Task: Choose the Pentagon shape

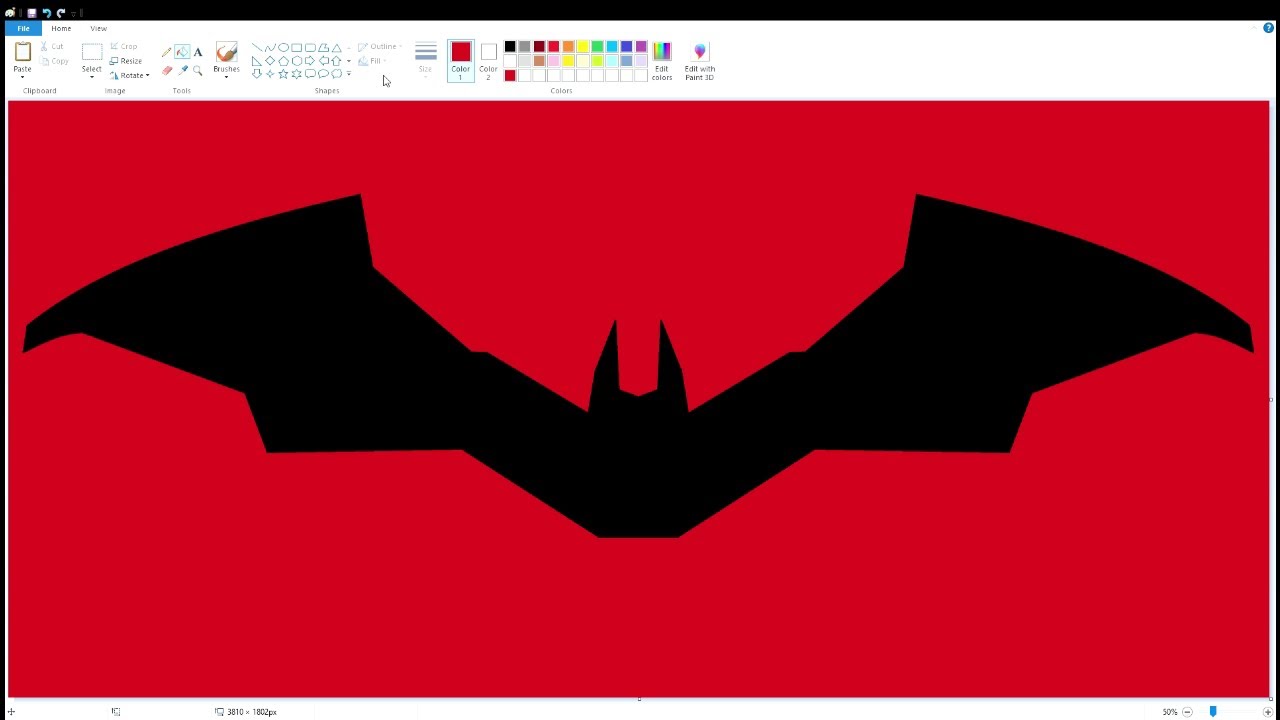Action: 283,61
